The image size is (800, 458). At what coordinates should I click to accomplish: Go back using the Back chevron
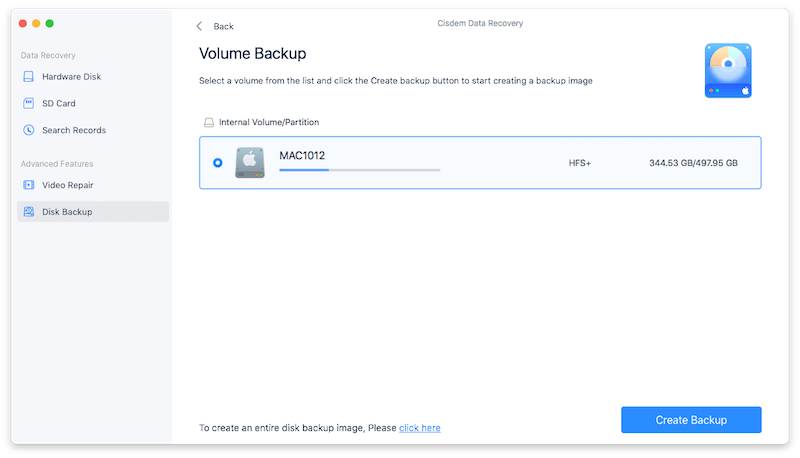pyautogui.click(x=199, y=26)
